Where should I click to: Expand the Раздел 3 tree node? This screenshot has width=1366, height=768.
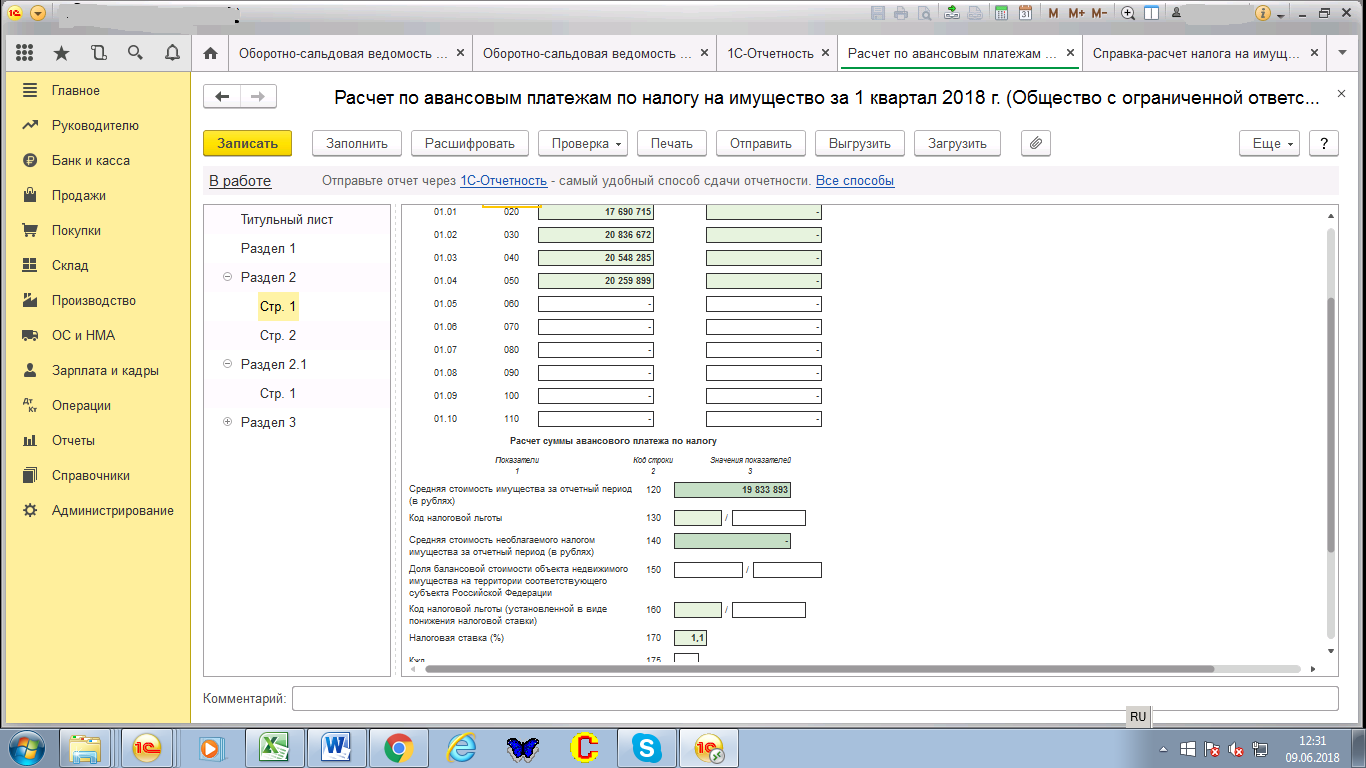(x=227, y=423)
